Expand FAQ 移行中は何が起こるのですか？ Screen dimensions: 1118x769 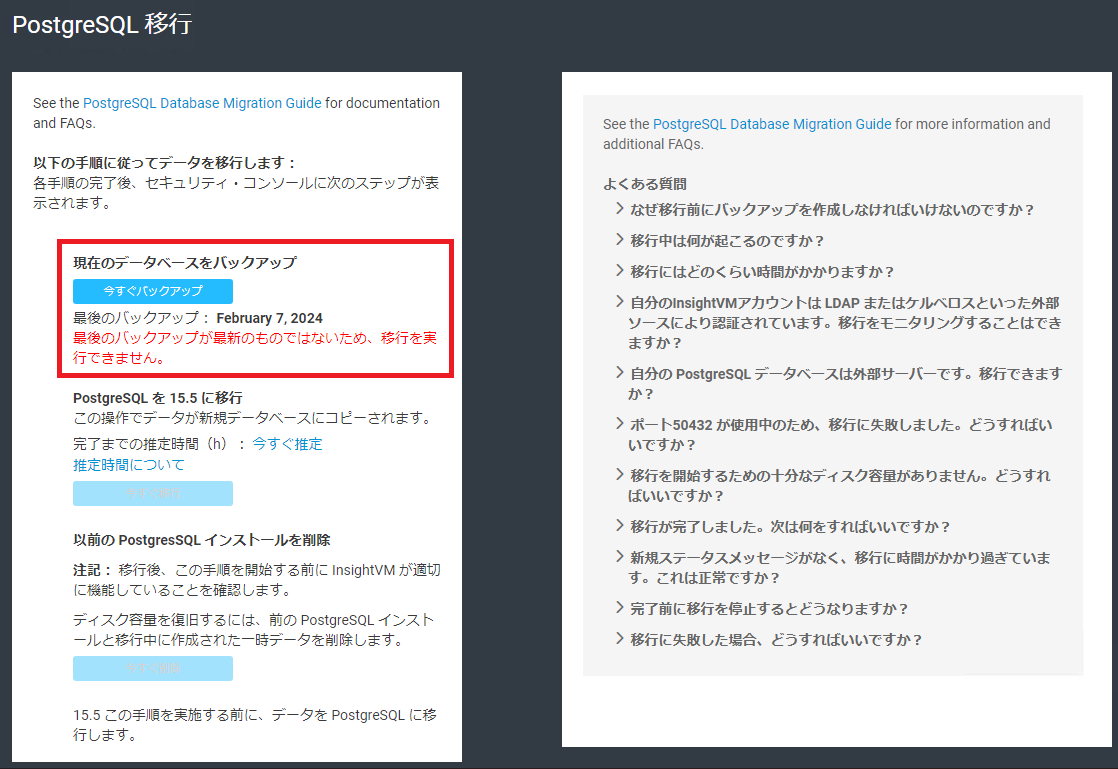[719, 241]
